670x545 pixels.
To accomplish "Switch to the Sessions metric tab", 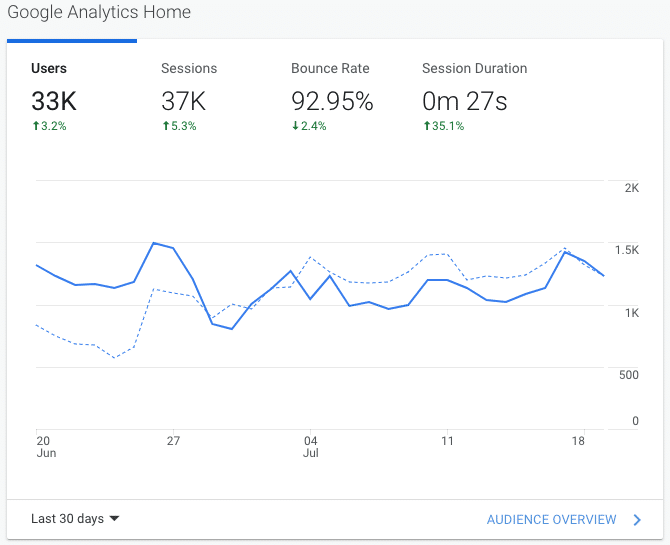I will coord(189,69).
